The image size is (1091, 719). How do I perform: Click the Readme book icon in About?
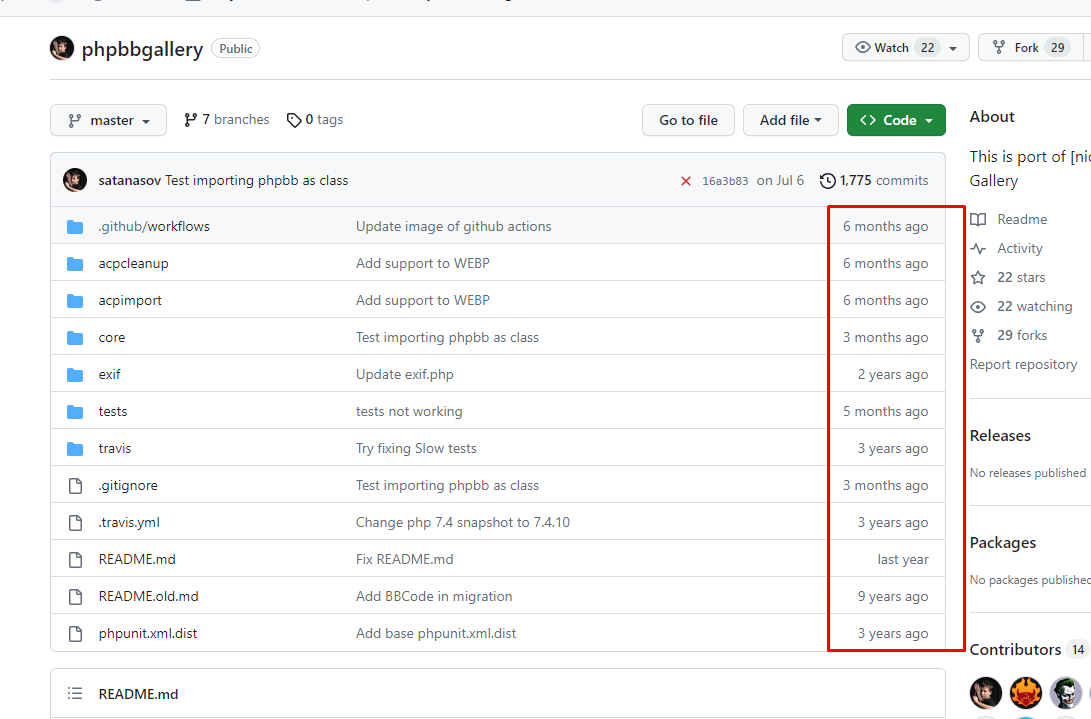(978, 219)
